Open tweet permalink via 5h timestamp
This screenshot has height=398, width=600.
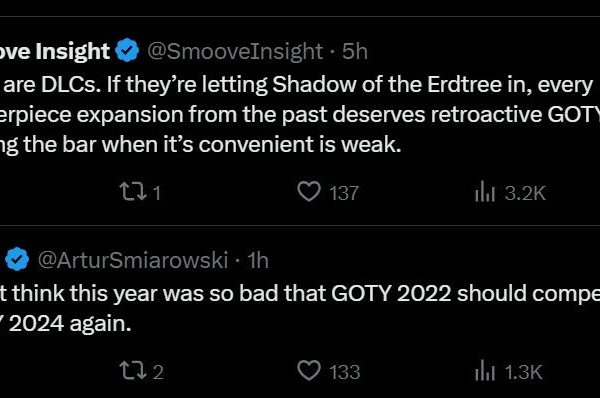355,51
